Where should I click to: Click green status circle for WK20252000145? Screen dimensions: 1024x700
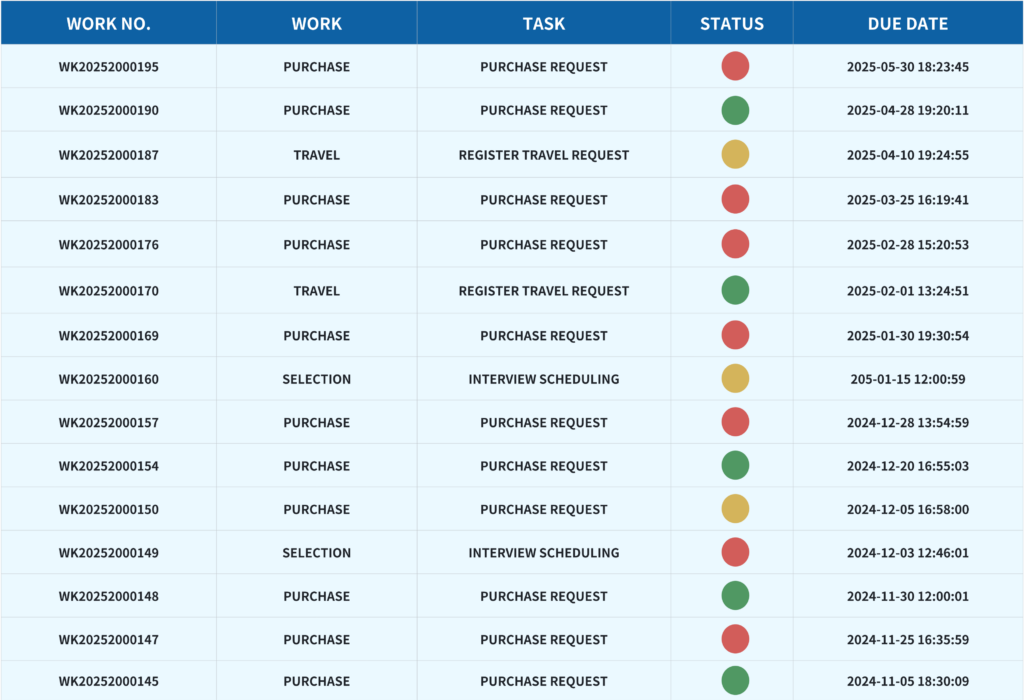735,681
